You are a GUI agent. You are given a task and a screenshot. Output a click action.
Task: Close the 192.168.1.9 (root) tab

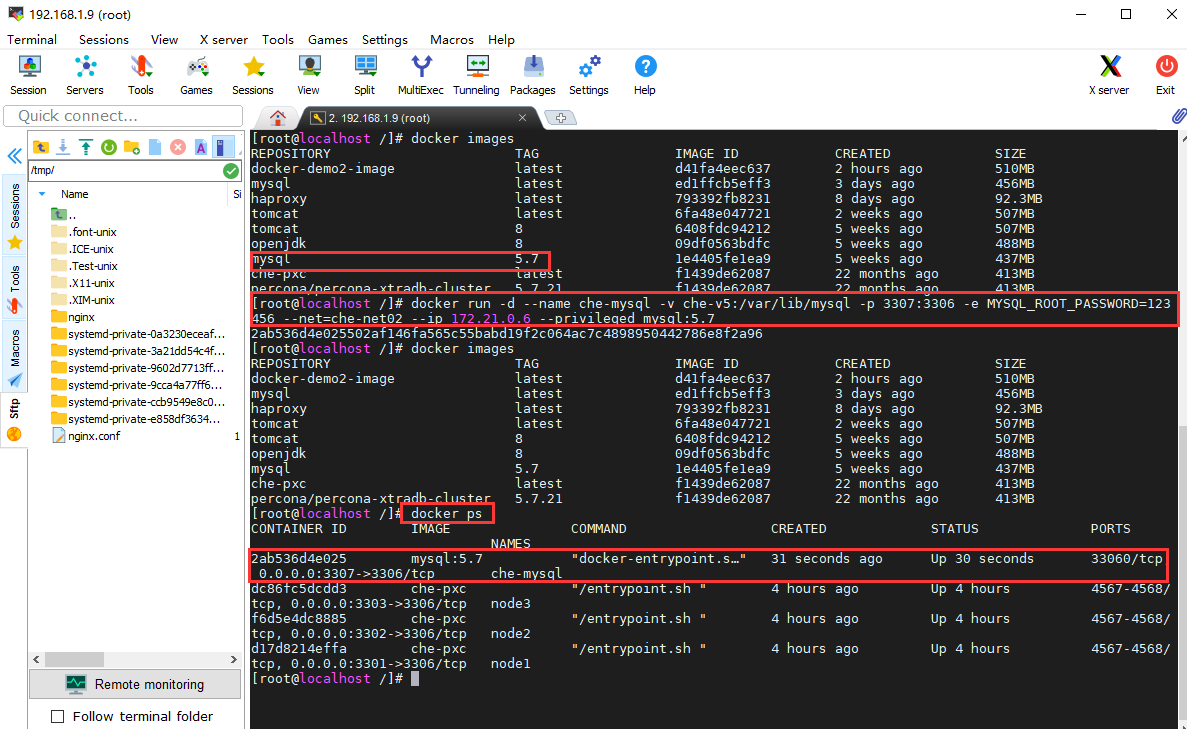(522, 117)
